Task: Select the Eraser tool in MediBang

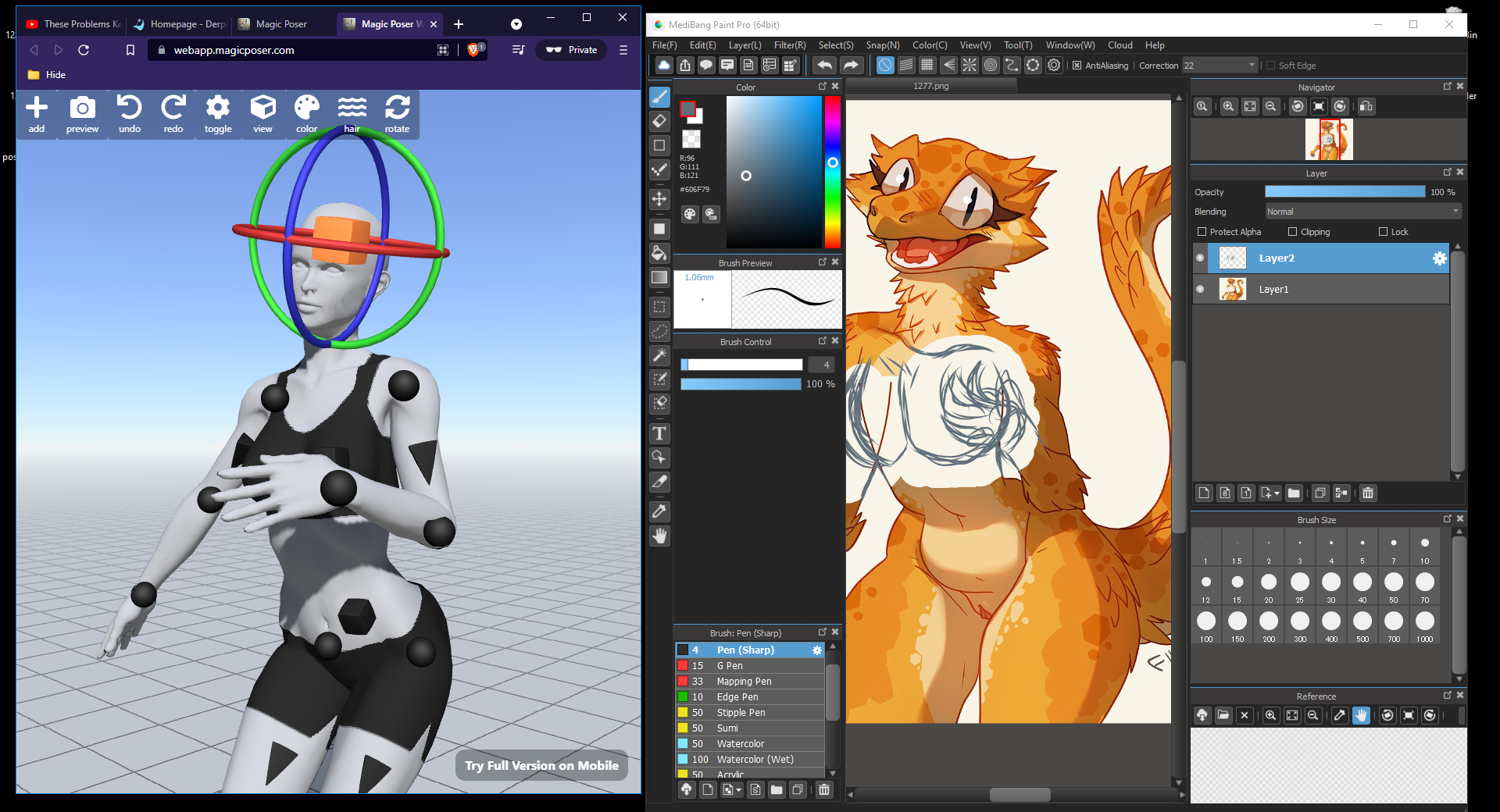Action: coord(660,121)
